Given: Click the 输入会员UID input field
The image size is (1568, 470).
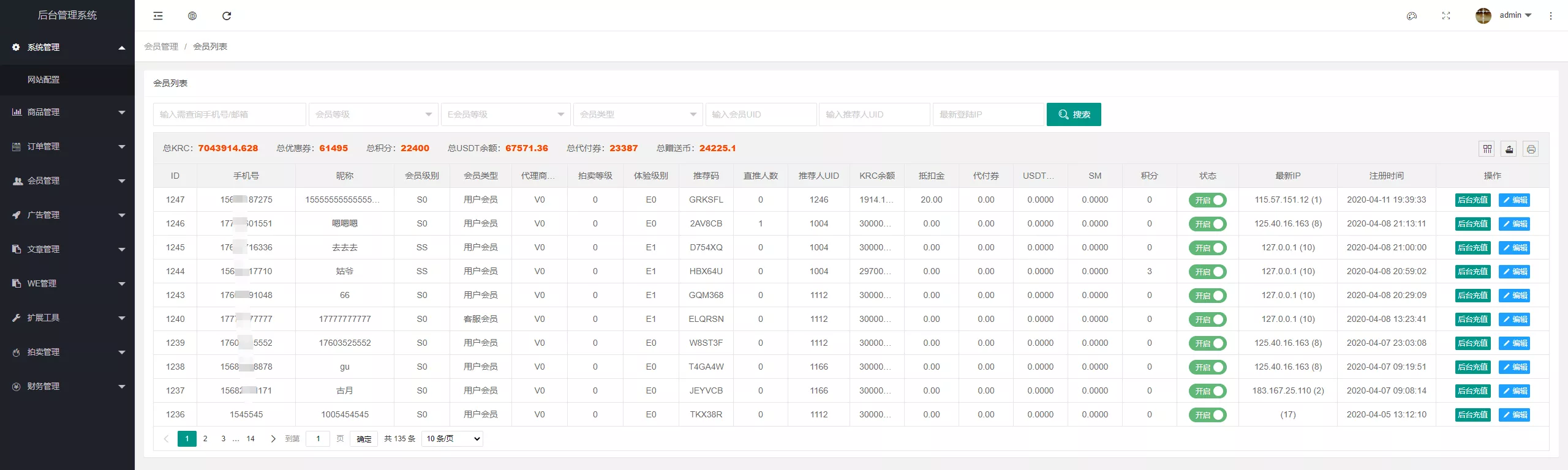Looking at the screenshot, I should (761, 114).
